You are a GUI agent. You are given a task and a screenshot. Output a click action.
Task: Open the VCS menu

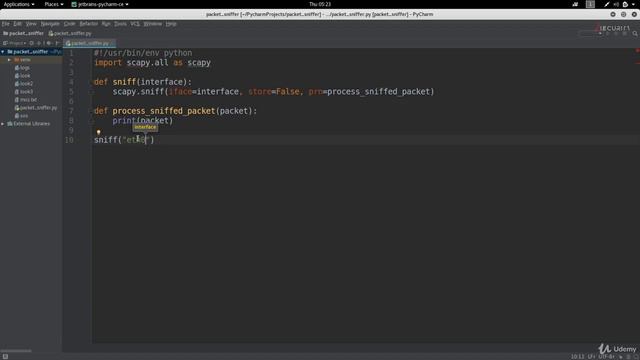pyautogui.click(x=135, y=24)
